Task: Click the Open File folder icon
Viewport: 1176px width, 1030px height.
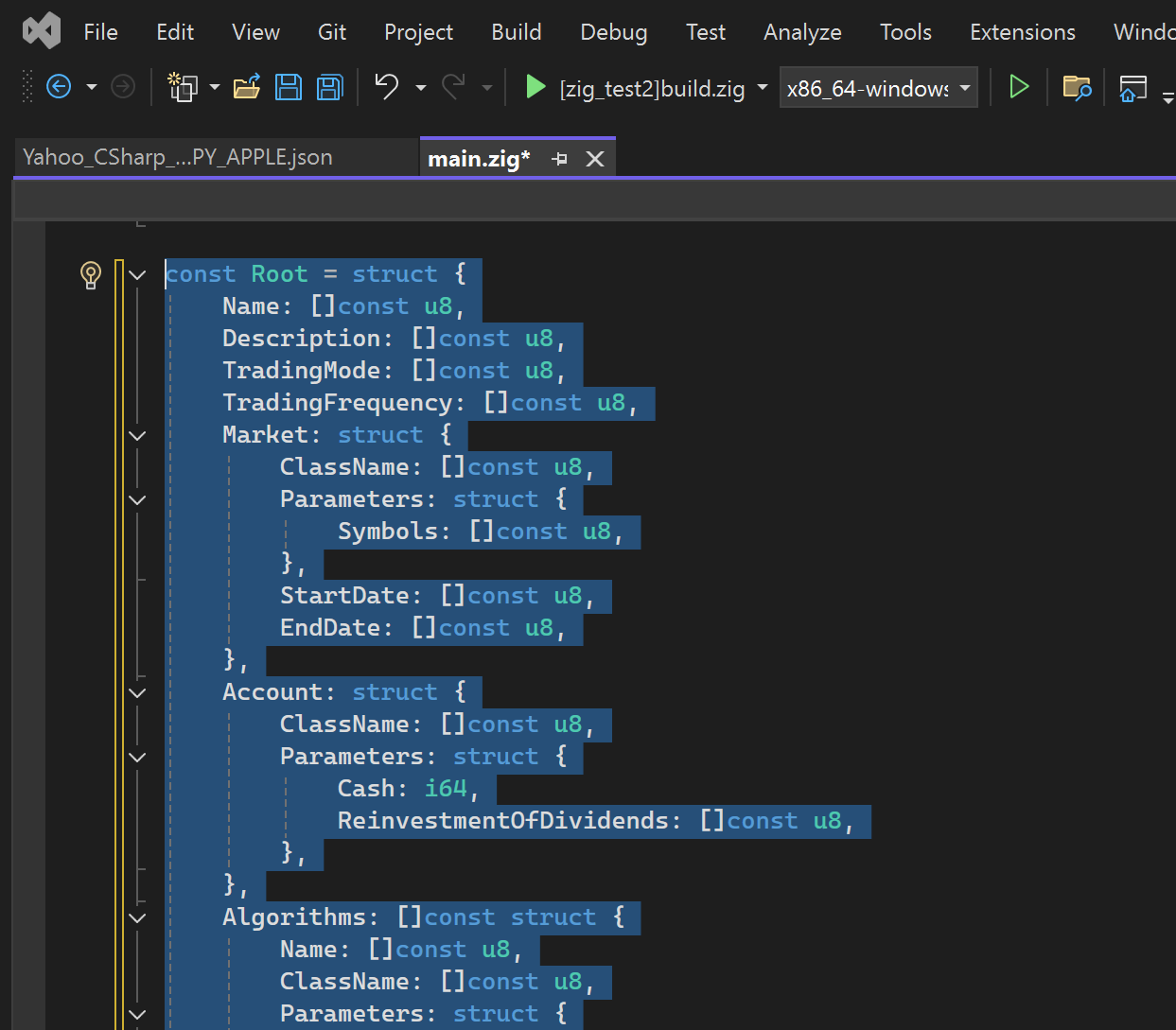Action: (x=246, y=87)
